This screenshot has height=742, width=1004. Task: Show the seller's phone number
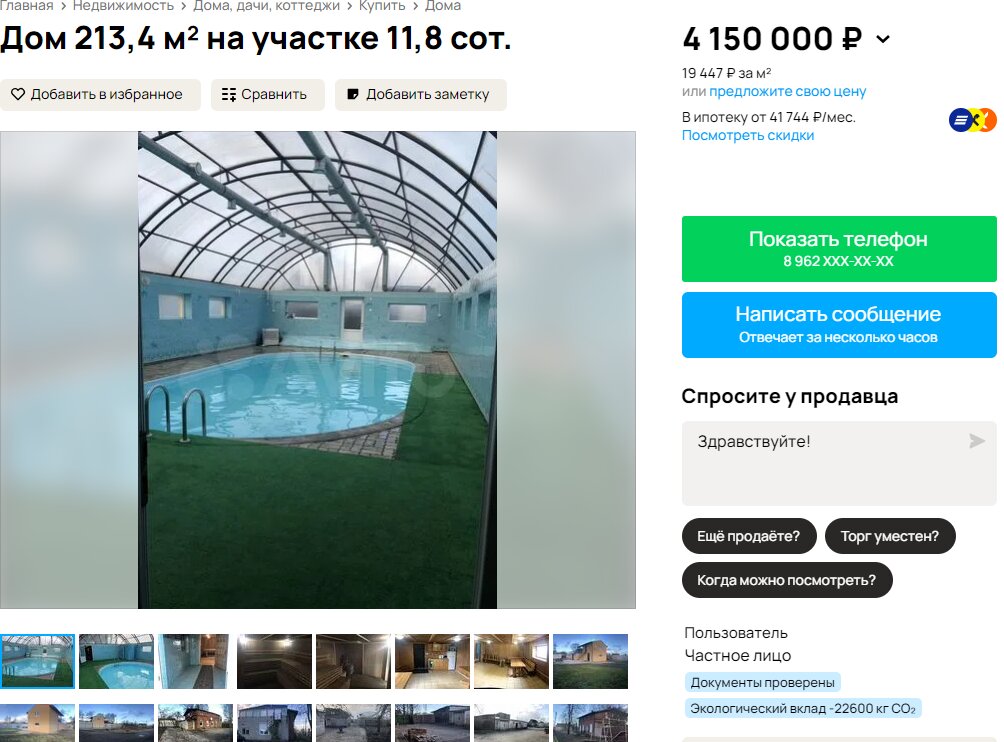point(839,248)
